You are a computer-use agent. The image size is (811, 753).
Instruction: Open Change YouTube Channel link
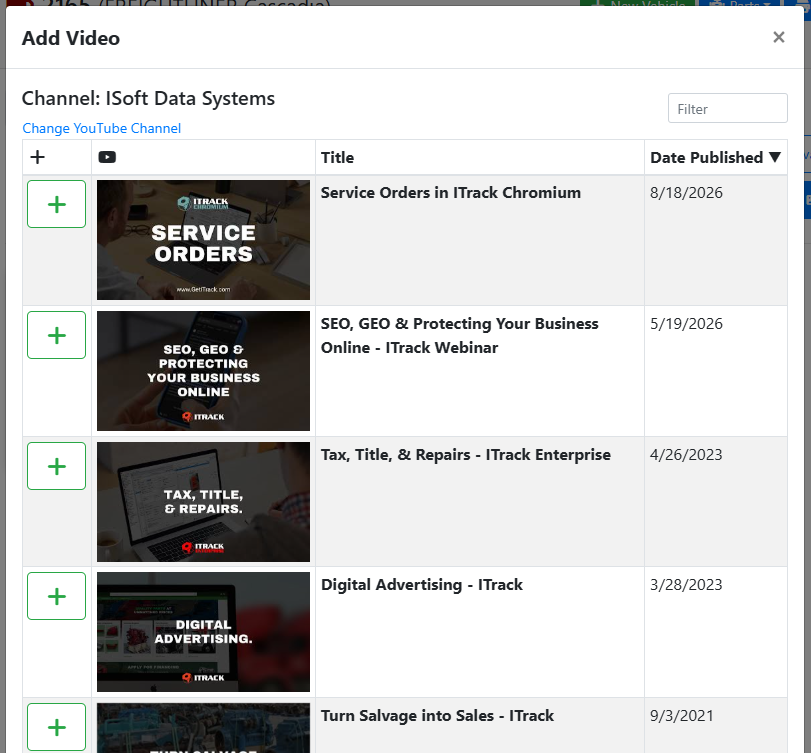point(101,128)
